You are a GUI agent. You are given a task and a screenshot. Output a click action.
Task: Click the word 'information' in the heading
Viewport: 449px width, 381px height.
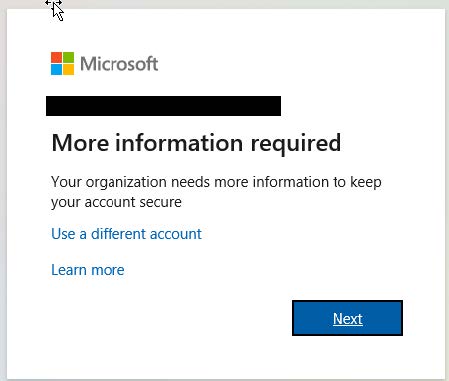179,143
